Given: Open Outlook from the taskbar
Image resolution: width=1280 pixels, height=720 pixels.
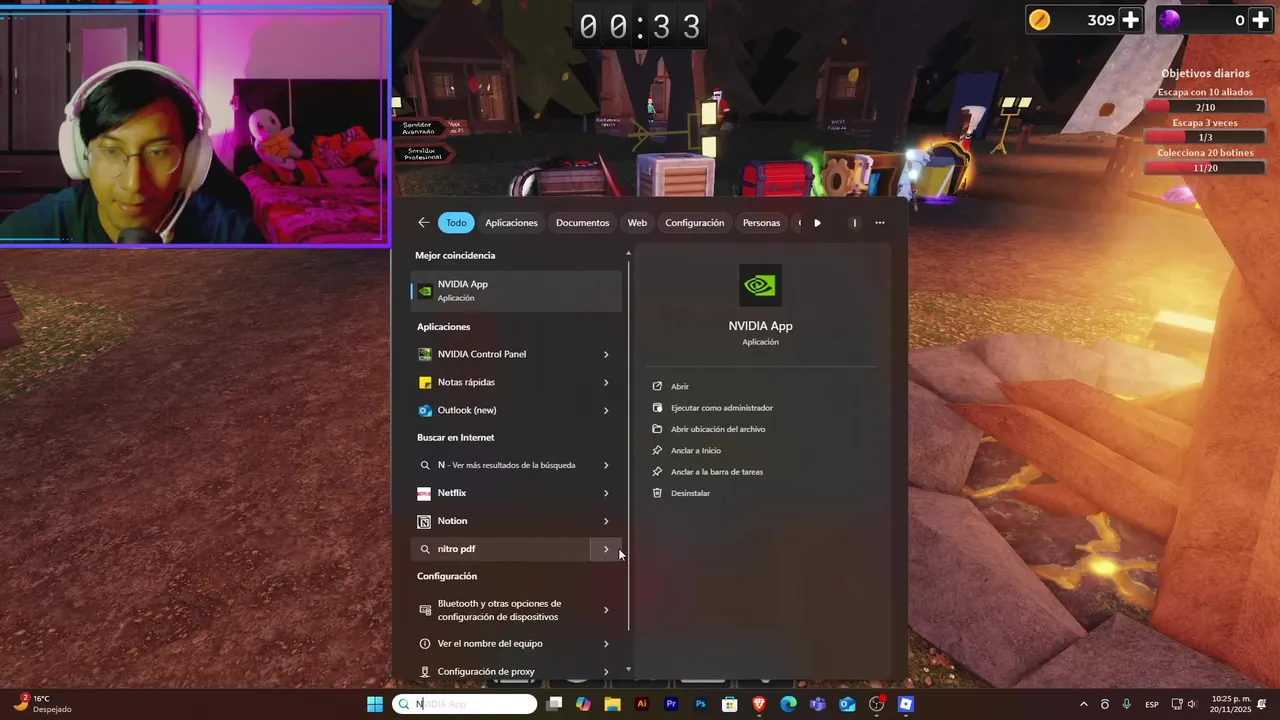Looking at the screenshot, I should [x=847, y=704].
